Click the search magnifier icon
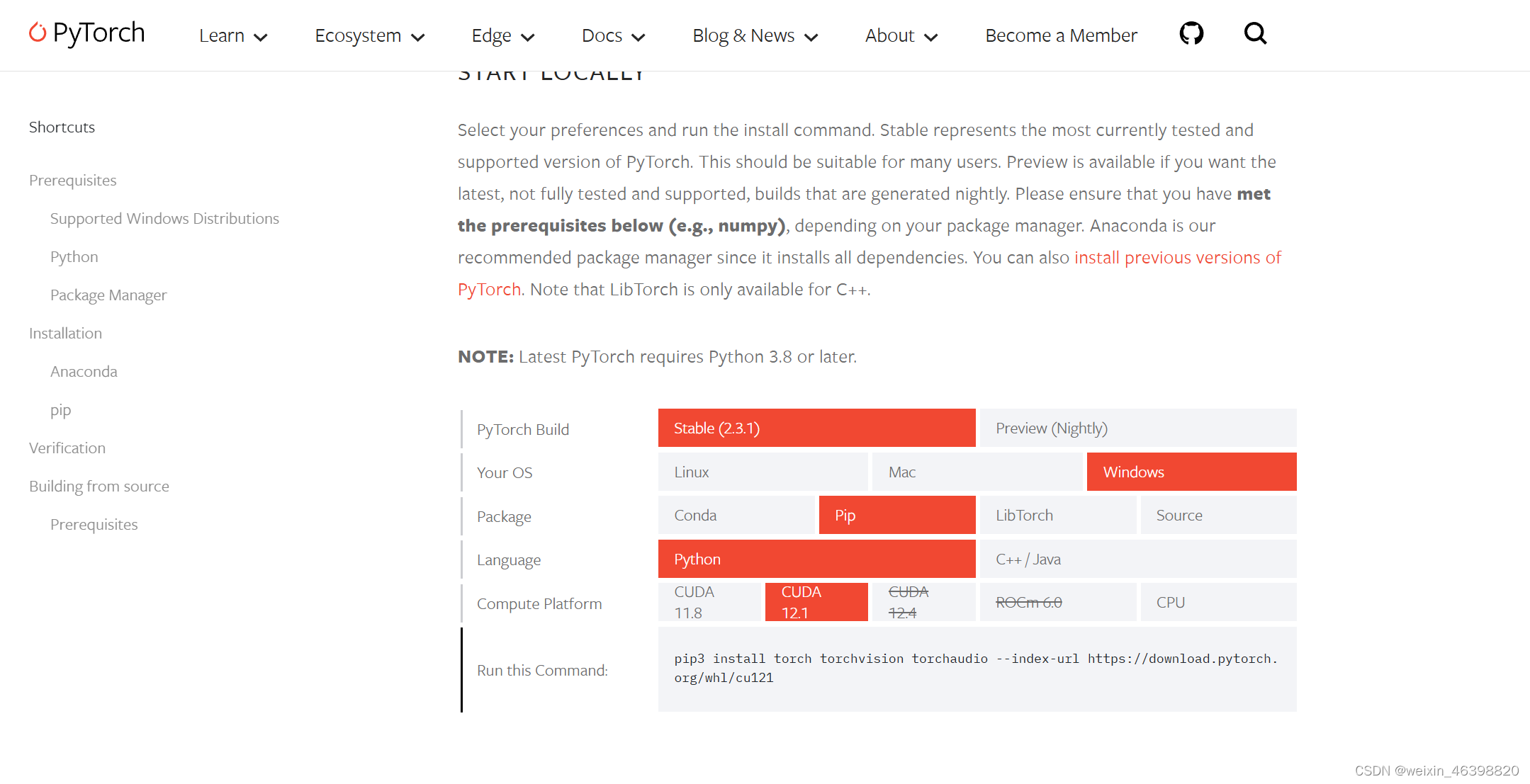The width and height of the screenshot is (1530, 784). point(1255,33)
